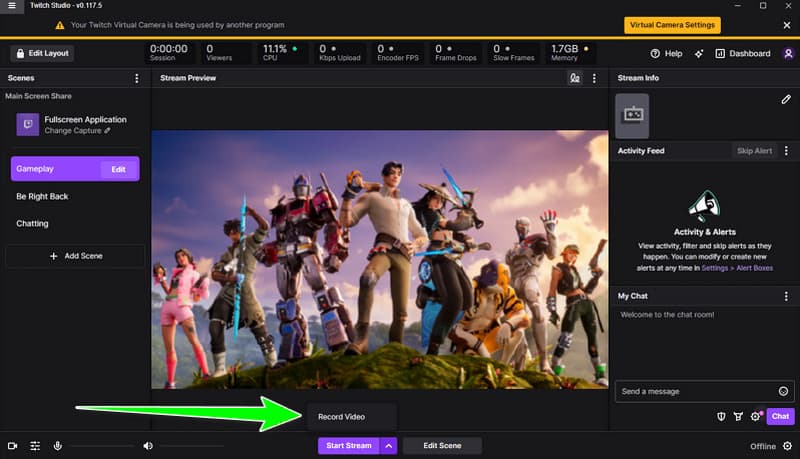Click the 0:00:00 Session timer
Image resolution: width=800 pixels, height=459 pixels.
pyautogui.click(x=168, y=53)
